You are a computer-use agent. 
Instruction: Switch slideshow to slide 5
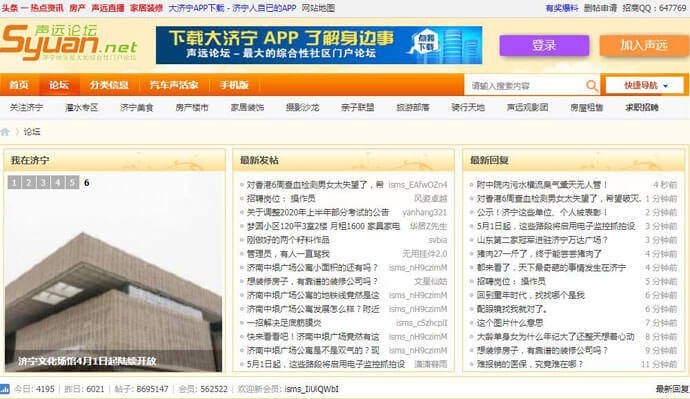tap(72, 182)
